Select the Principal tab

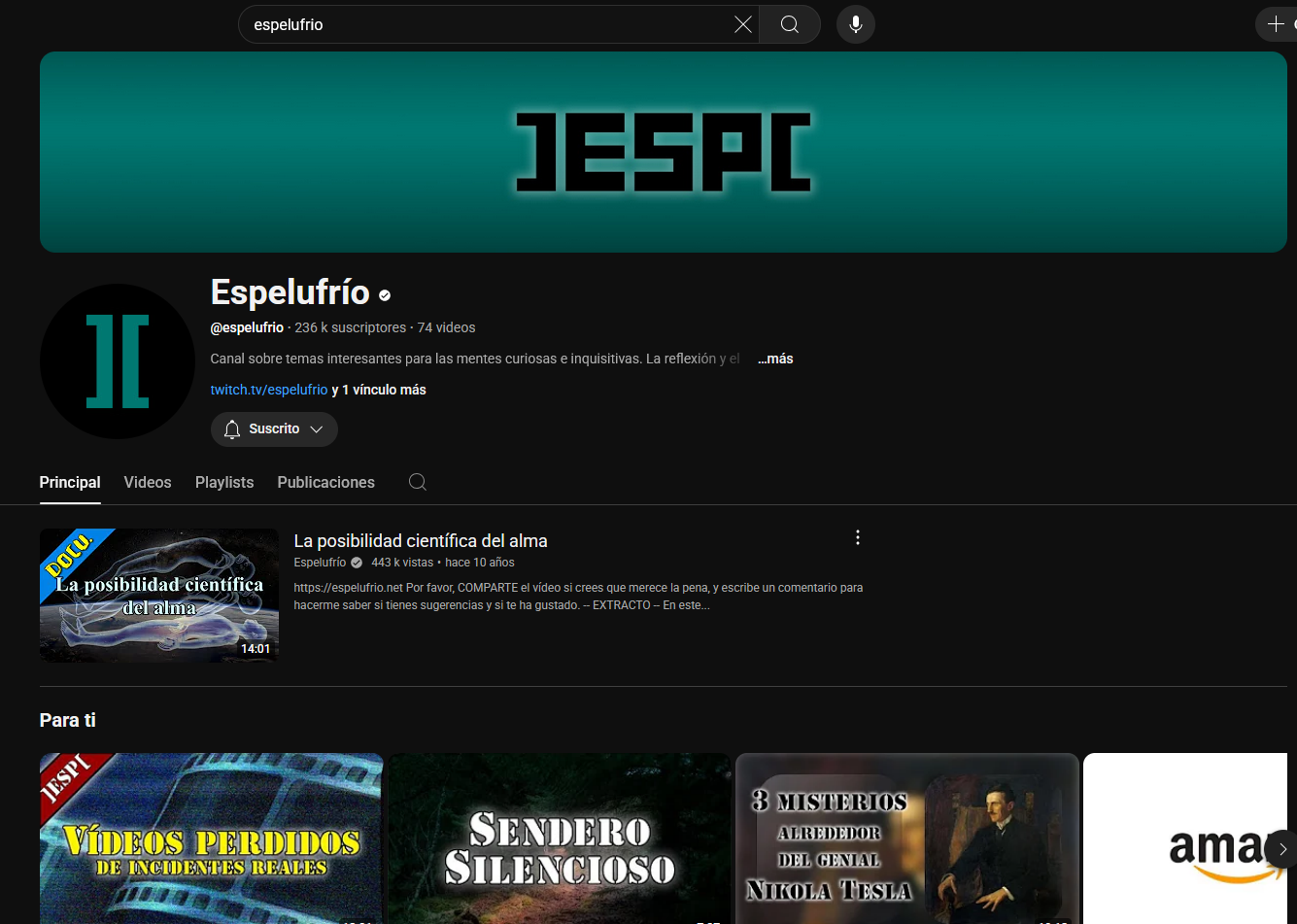coord(70,482)
